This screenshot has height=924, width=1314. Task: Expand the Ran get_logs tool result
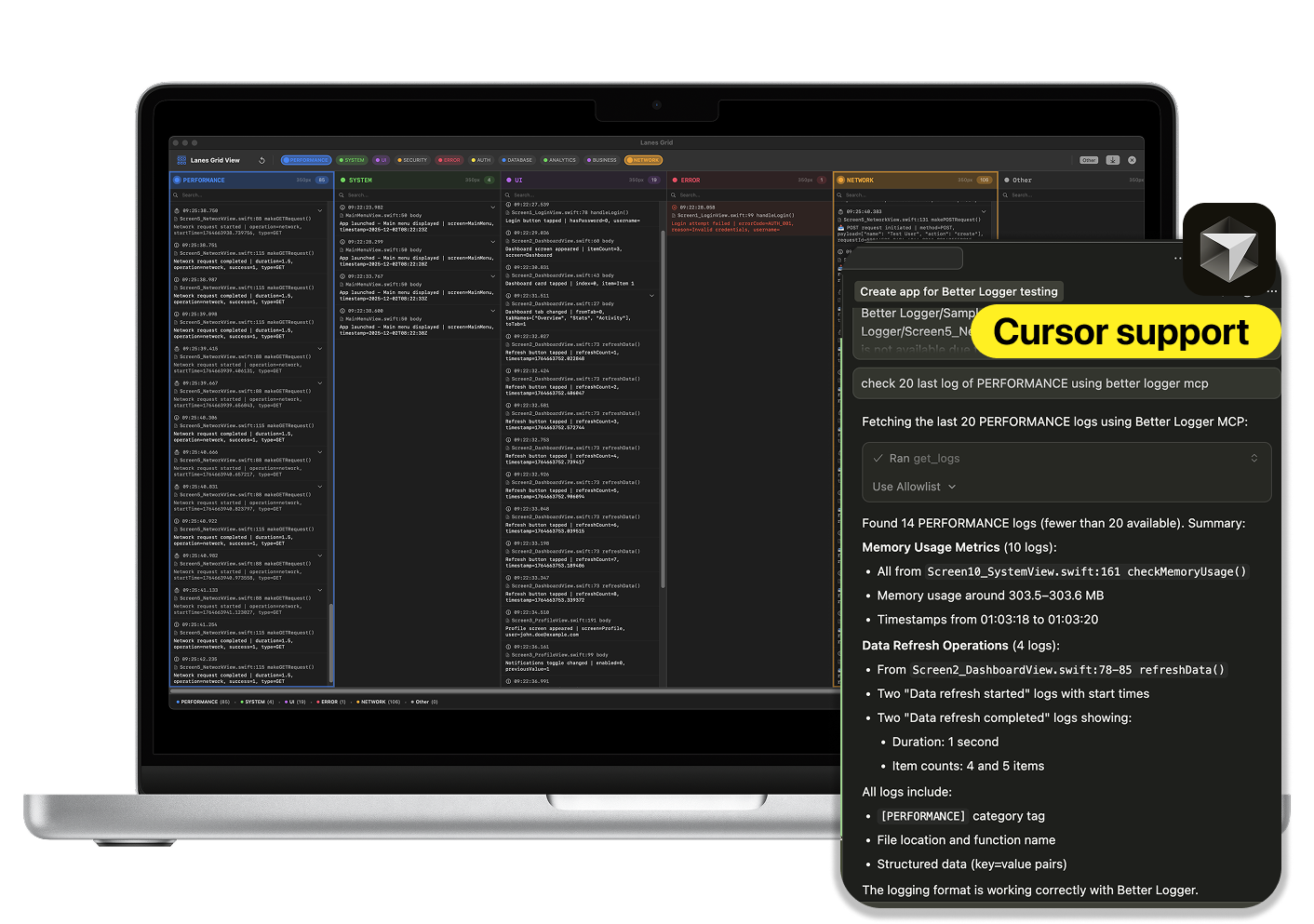pyautogui.click(x=1254, y=458)
